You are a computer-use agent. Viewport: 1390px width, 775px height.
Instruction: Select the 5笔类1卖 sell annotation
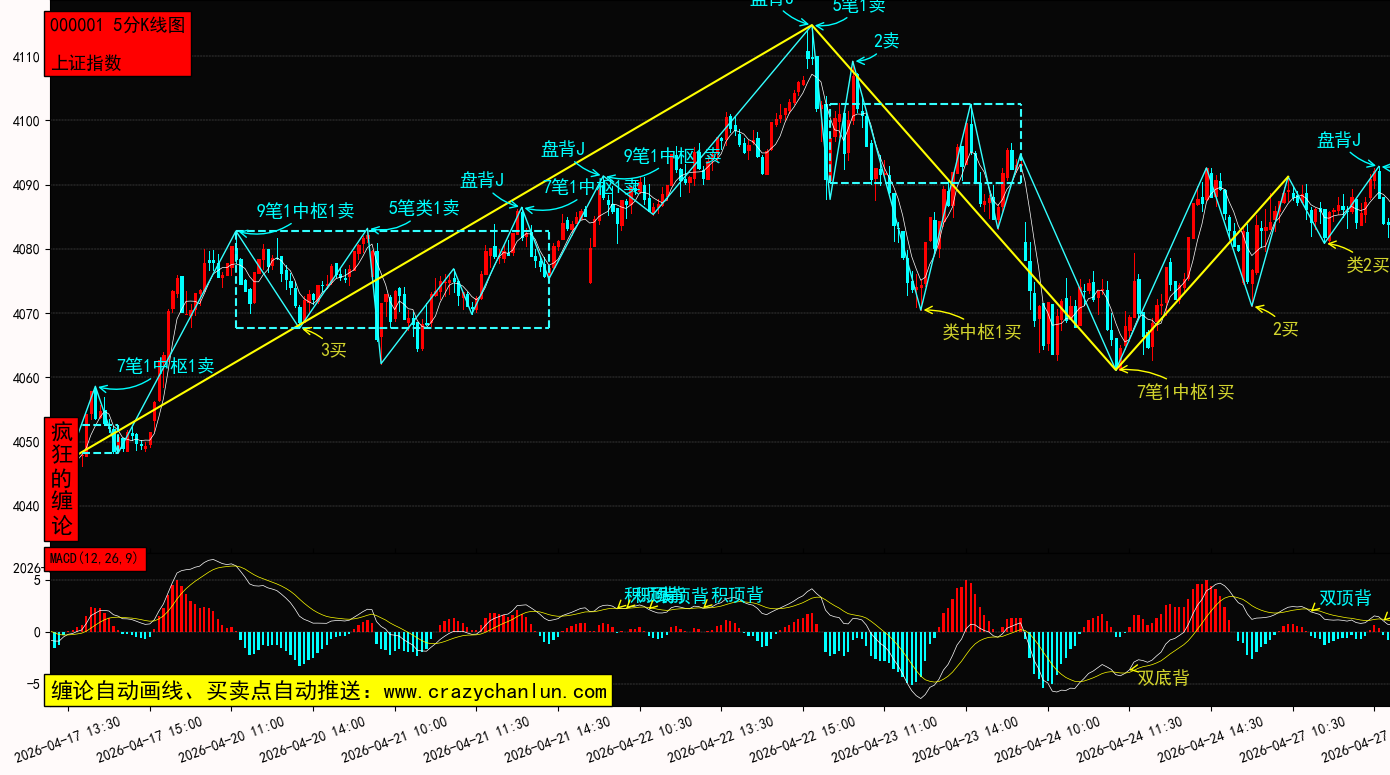[424, 208]
